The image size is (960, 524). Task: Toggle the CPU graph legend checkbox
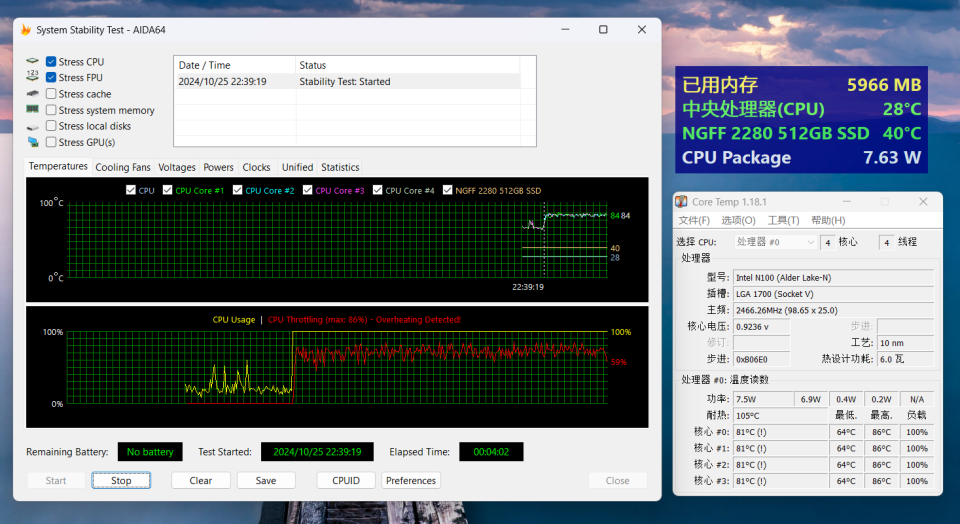[x=130, y=190]
